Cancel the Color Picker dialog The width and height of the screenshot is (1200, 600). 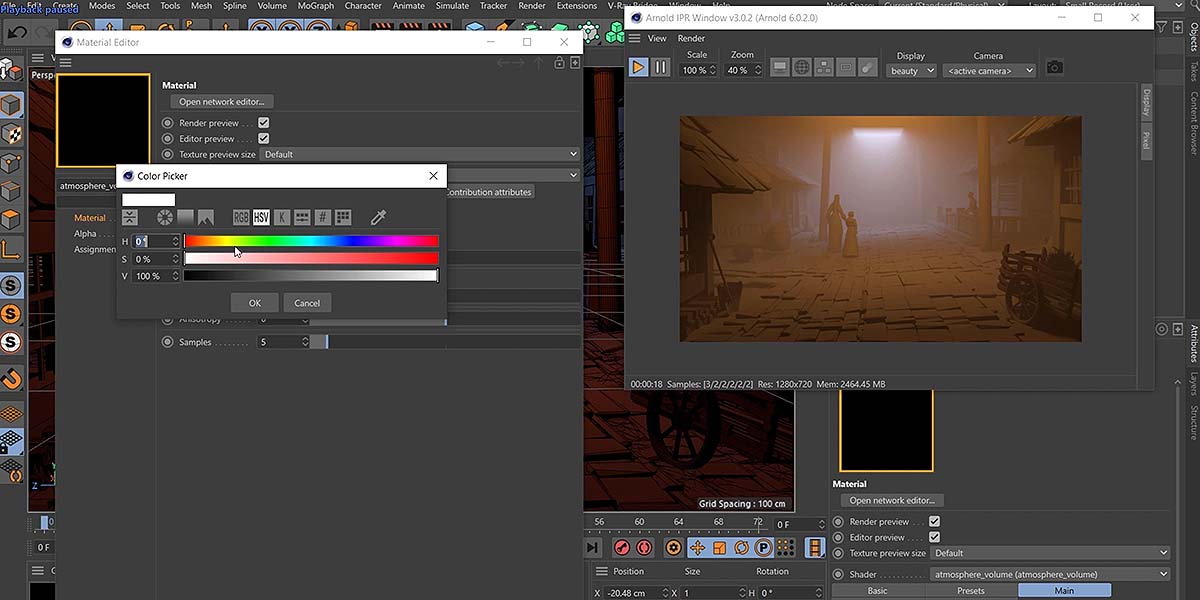coord(307,303)
